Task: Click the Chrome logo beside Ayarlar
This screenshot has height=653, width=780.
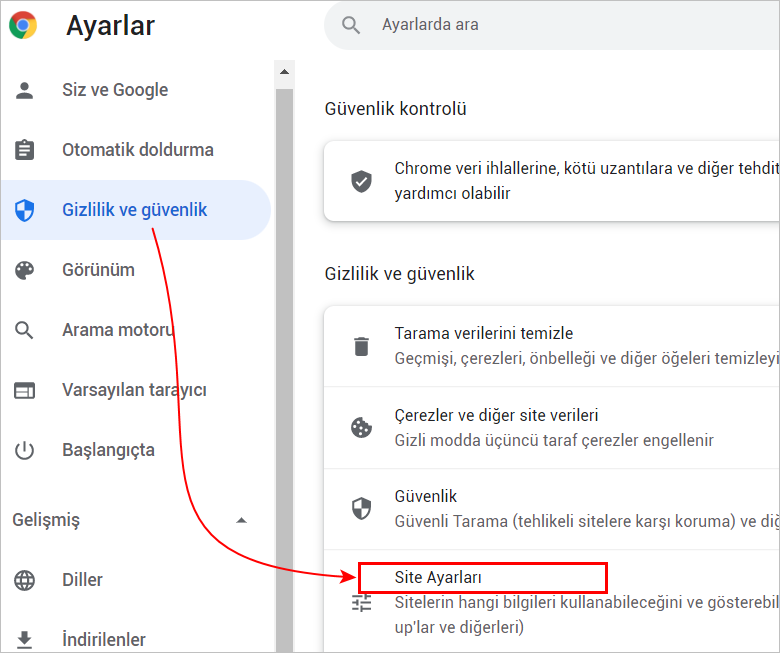Action: [x=23, y=25]
